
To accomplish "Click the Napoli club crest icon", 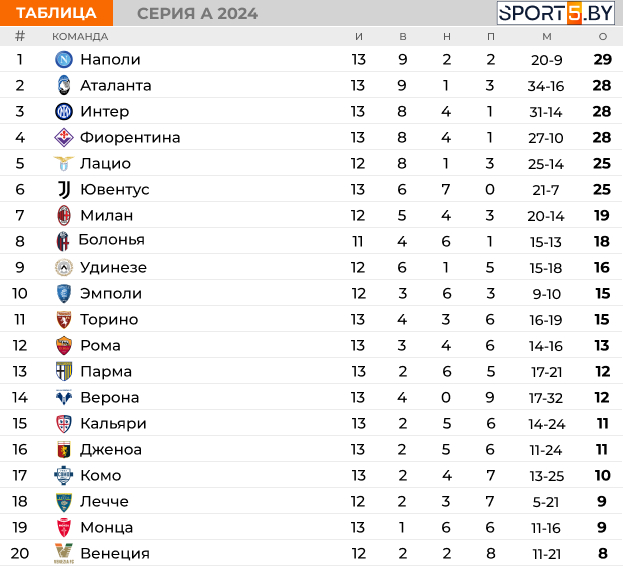I will click(x=64, y=60).
